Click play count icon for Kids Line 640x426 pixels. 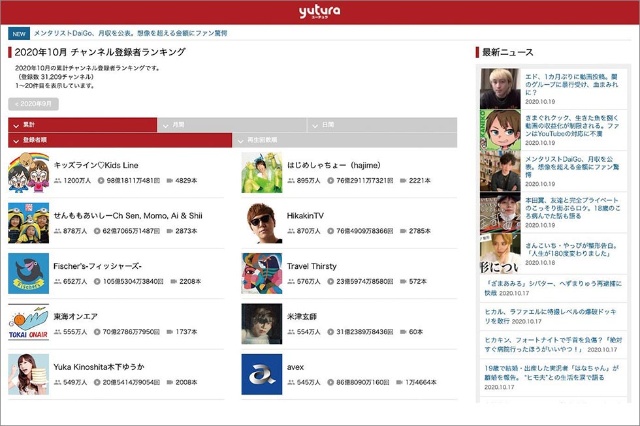click(x=101, y=180)
